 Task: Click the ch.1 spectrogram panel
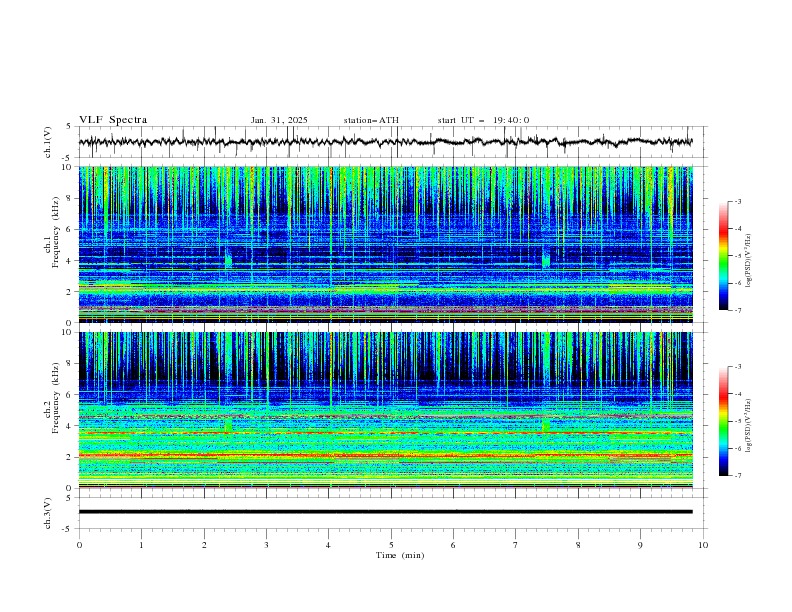point(385,244)
